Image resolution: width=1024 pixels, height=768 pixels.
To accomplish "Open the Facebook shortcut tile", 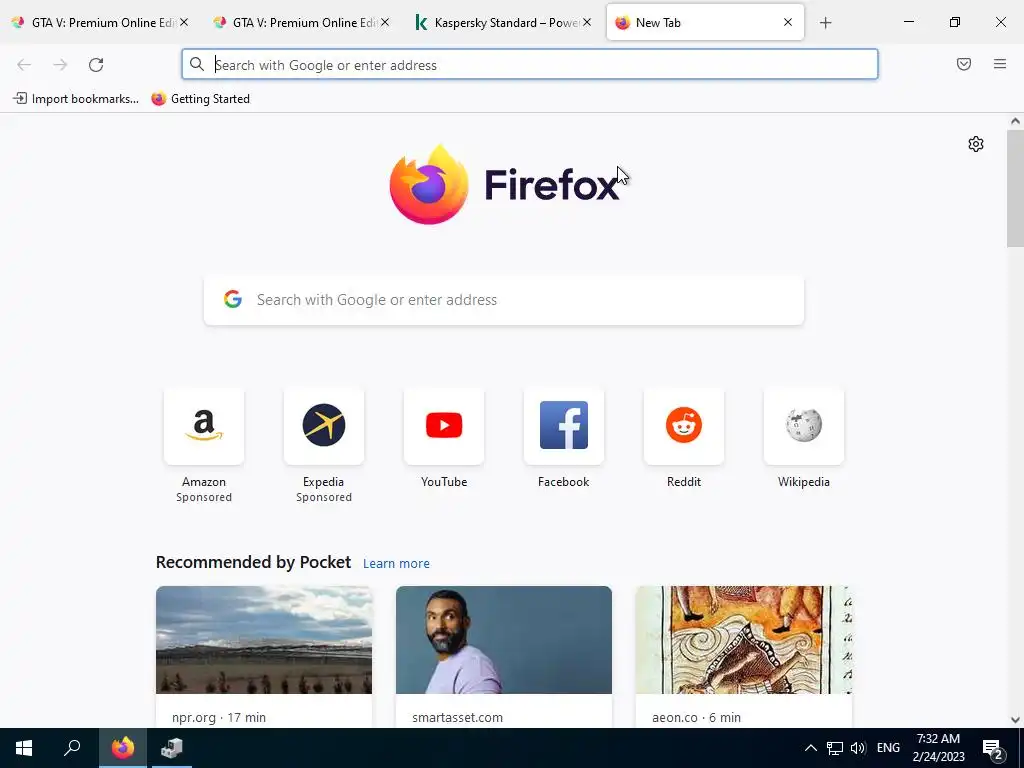I will pyautogui.click(x=564, y=426).
